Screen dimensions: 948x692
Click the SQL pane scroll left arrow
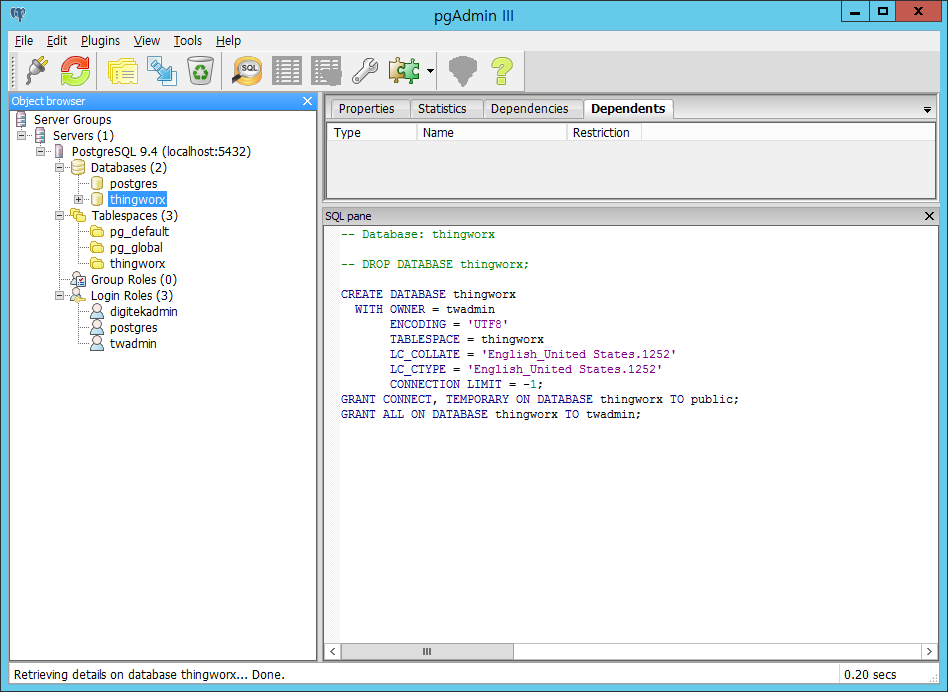[x=333, y=652]
